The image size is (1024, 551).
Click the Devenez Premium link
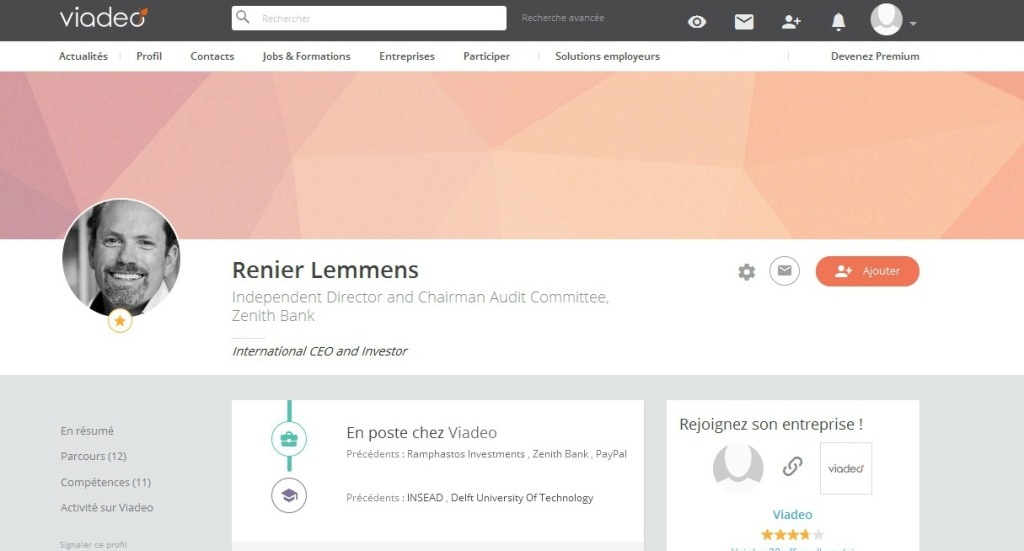(875, 56)
